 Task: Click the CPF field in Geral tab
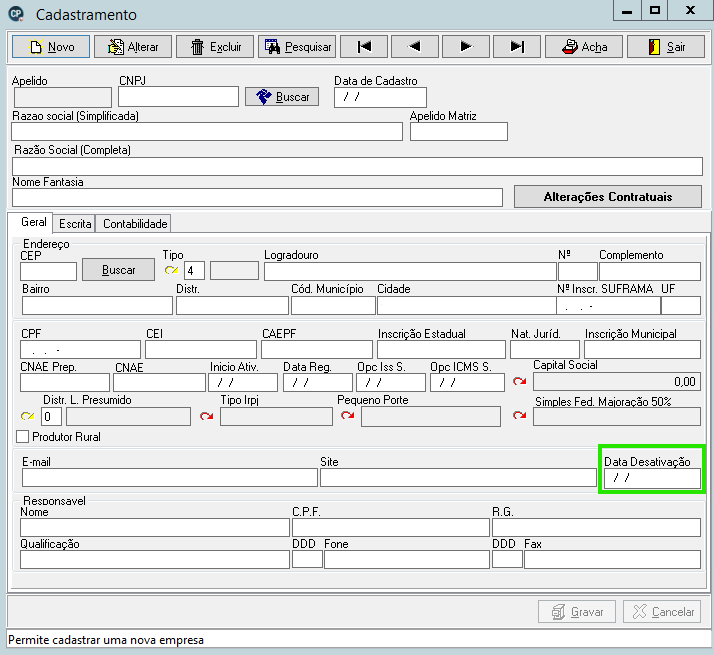click(x=80, y=350)
